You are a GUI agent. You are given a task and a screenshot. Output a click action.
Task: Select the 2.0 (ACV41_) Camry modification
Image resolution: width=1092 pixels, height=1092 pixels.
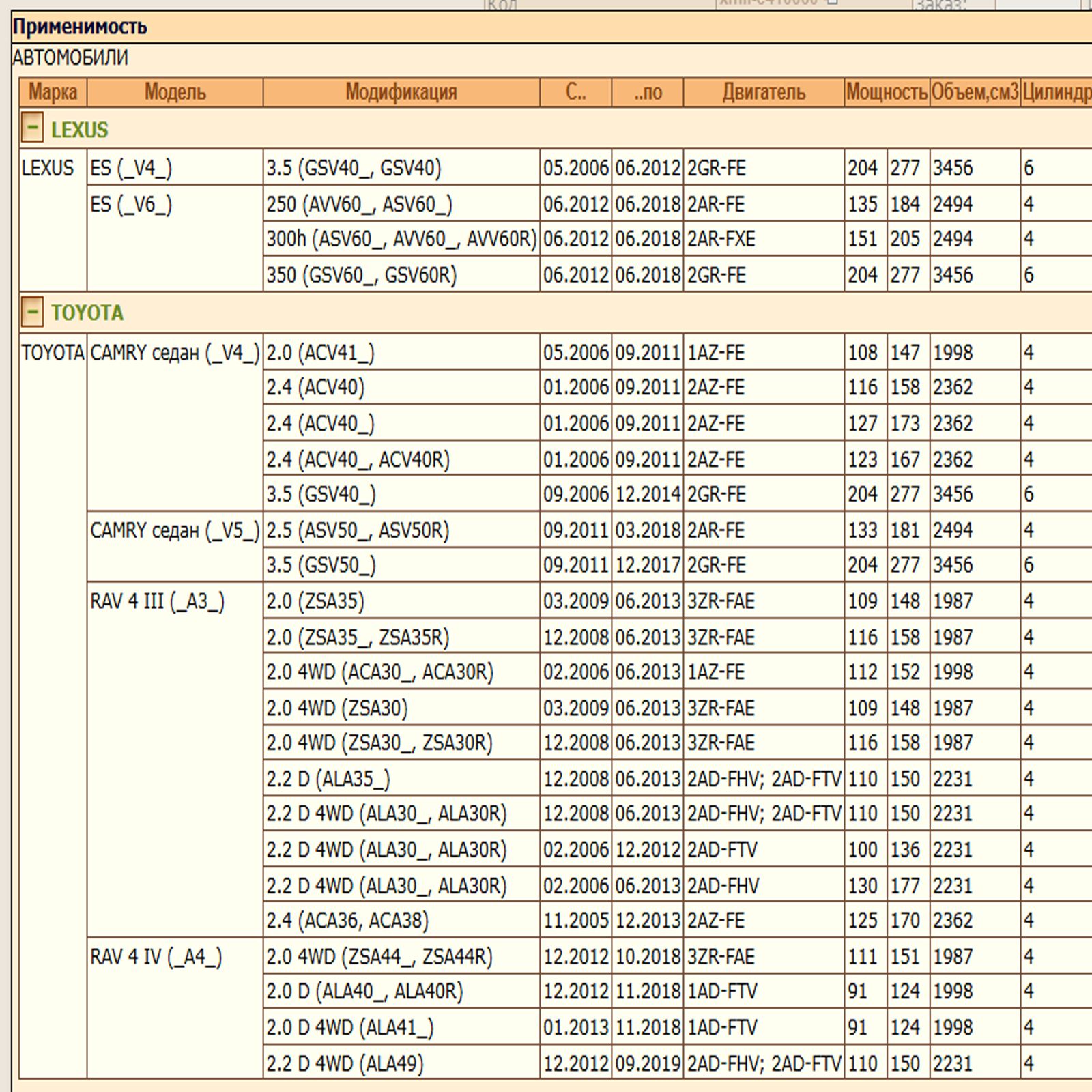click(320, 352)
